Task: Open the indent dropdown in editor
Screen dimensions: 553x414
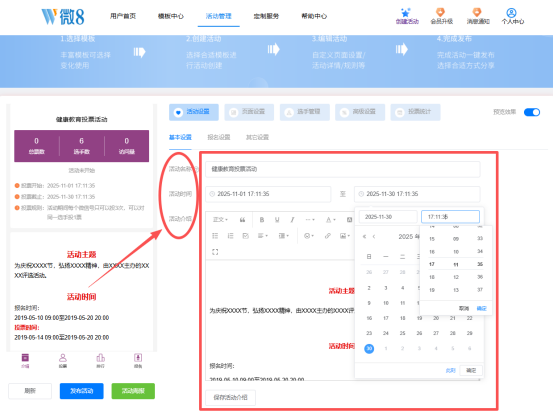Action: pos(284,236)
